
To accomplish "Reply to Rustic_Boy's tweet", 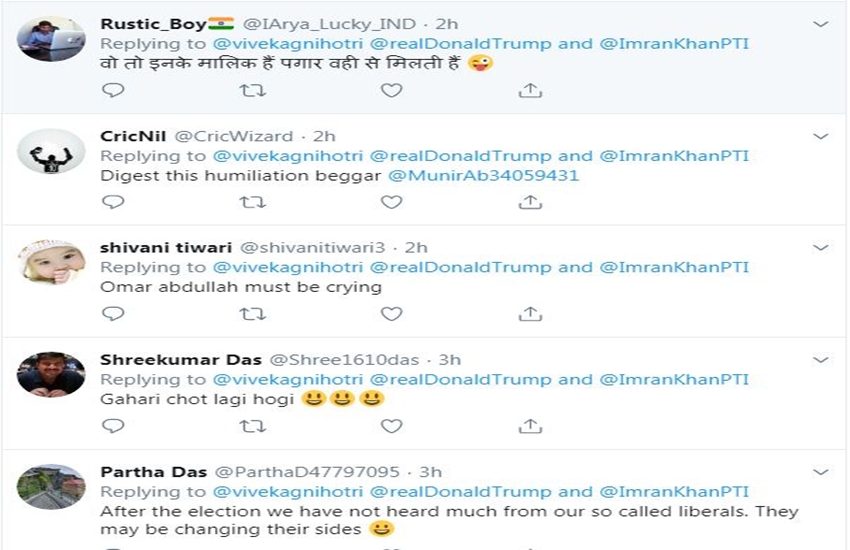I will coord(114,90).
